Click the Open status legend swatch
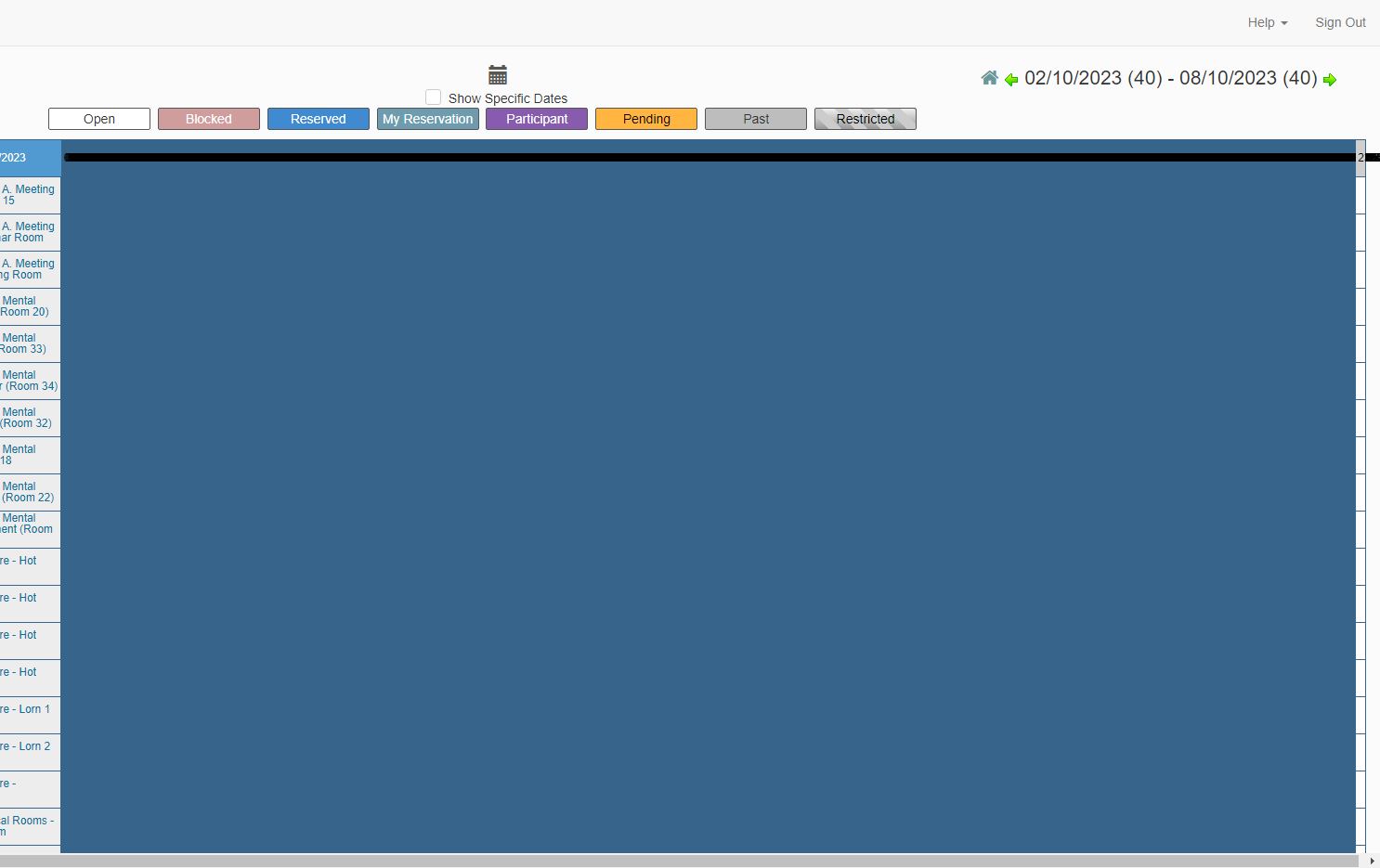 [x=98, y=119]
